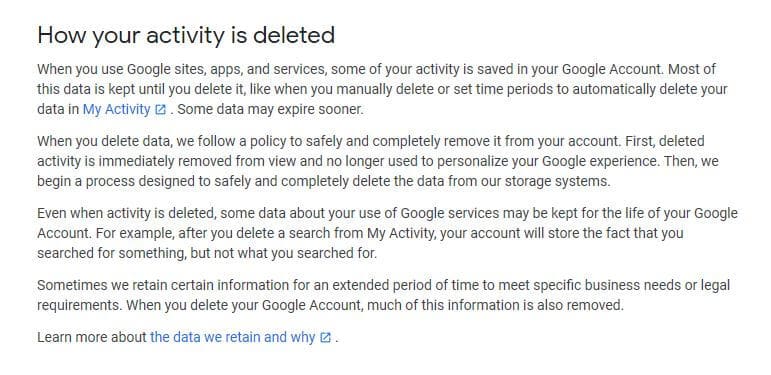Viewport: 771px width, 375px height.
Task: Click the "Learn more about" text
Action: [x=92, y=337]
